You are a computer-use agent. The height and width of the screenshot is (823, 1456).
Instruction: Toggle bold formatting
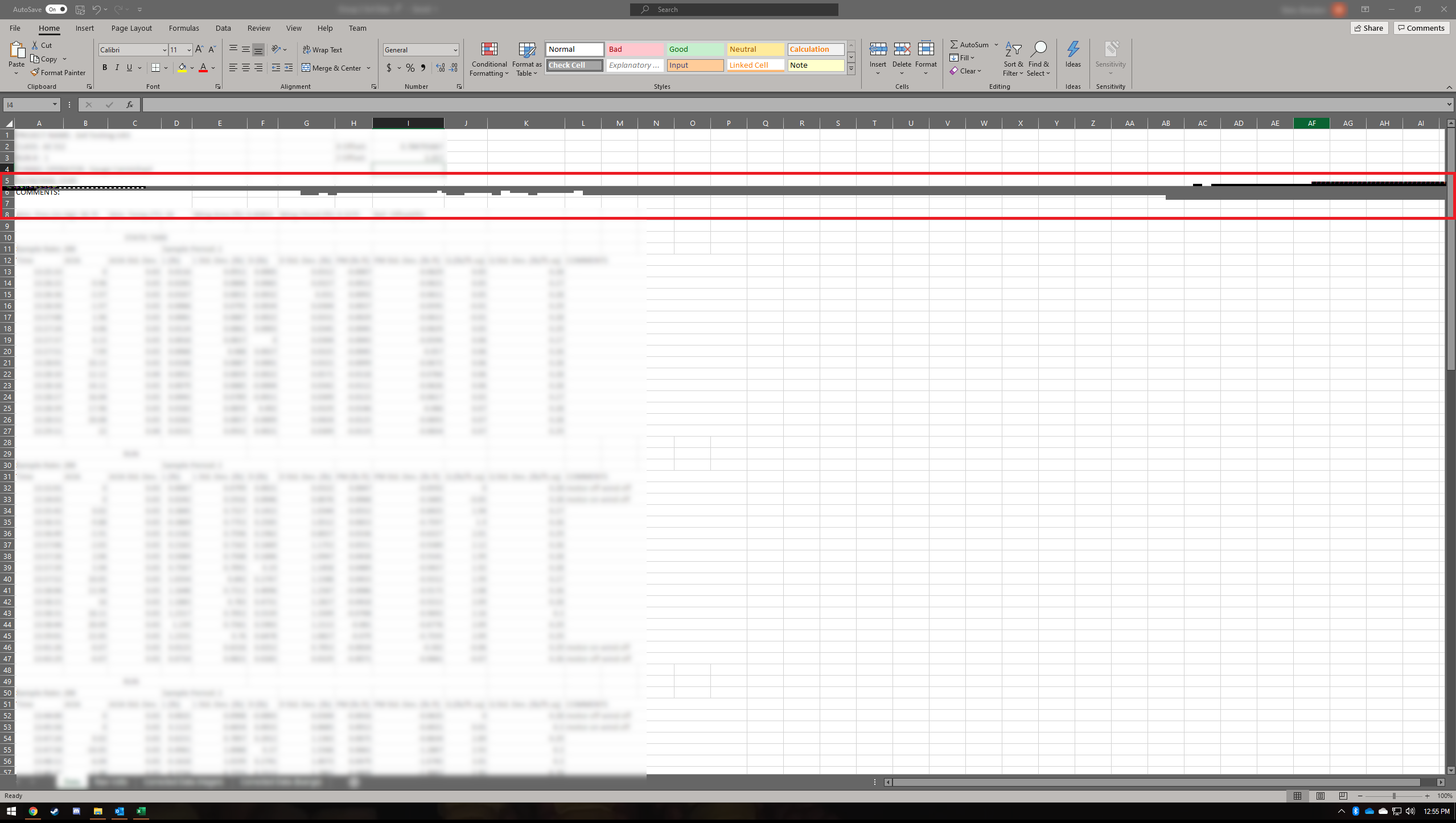pos(105,68)
